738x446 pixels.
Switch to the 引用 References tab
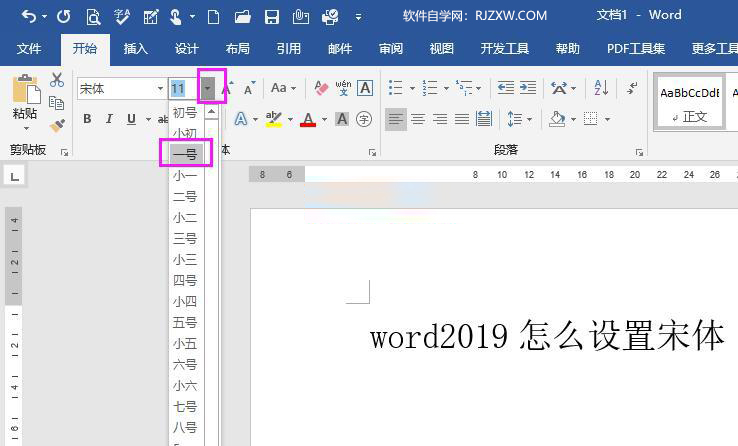coord(289,48)
